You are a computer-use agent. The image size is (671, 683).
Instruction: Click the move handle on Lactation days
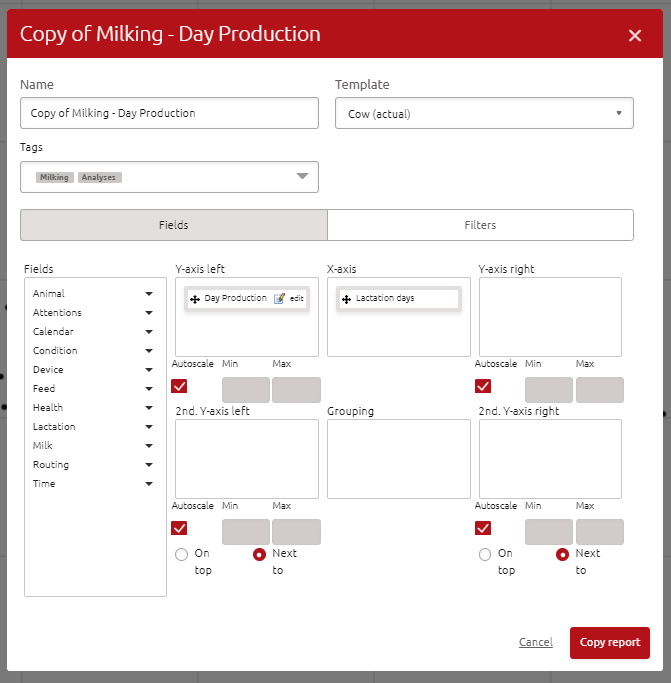coord(346,299)
